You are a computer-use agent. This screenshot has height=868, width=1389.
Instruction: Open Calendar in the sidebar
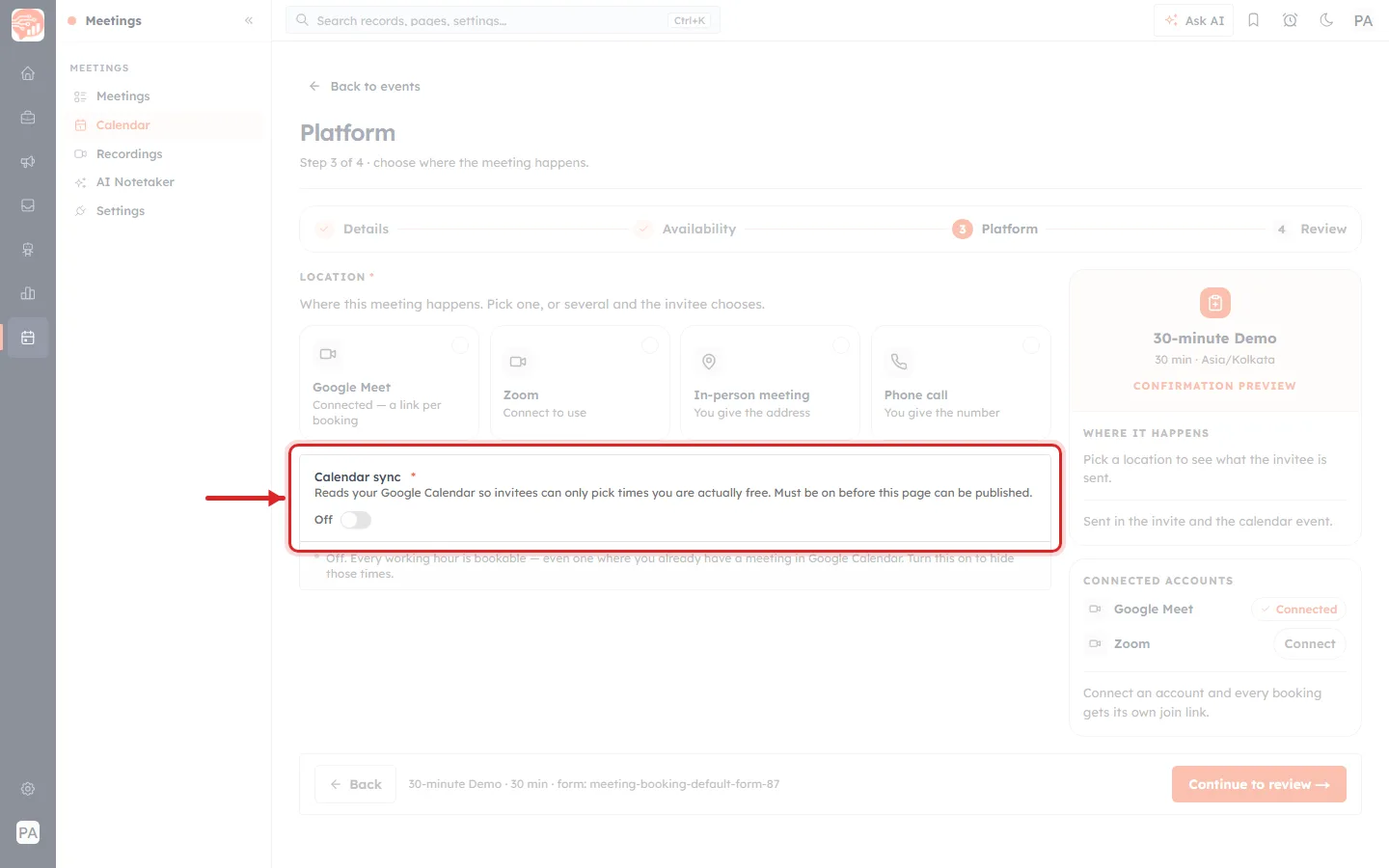pos(164,125)
